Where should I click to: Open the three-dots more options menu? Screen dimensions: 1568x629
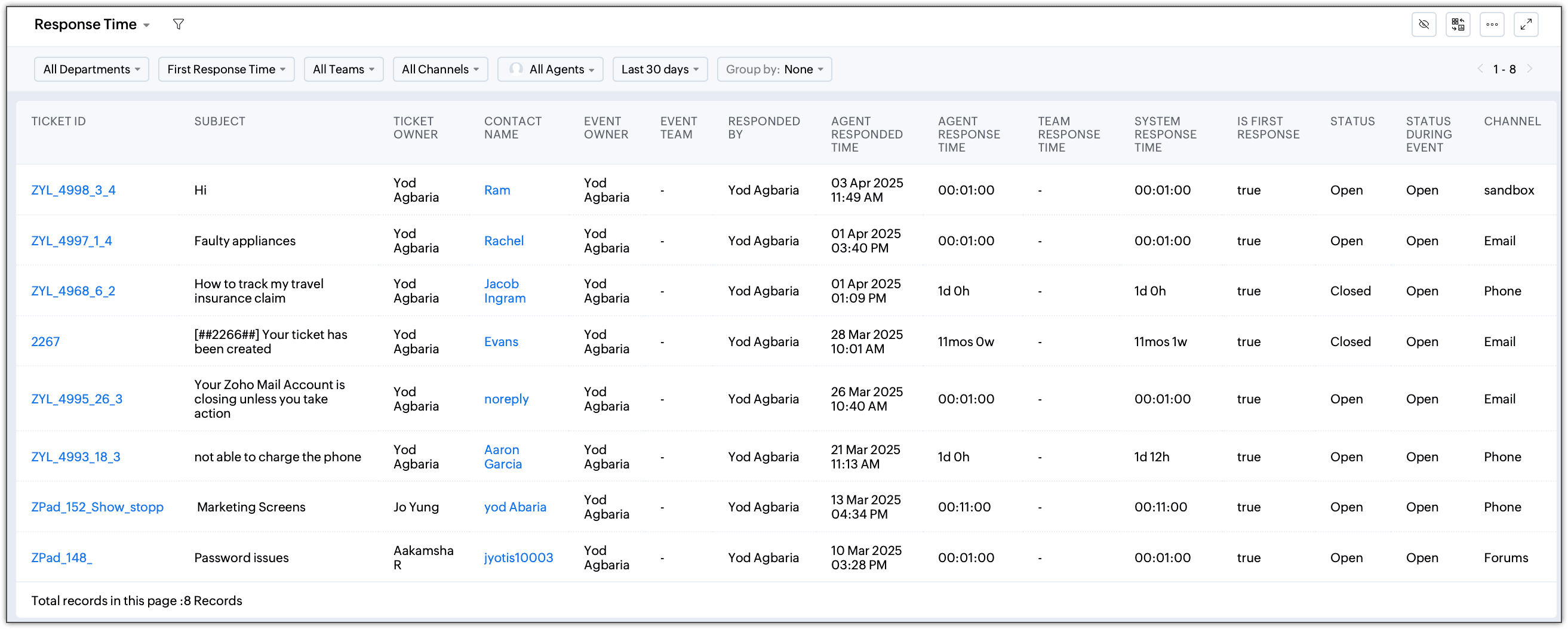coord(1492,24)
